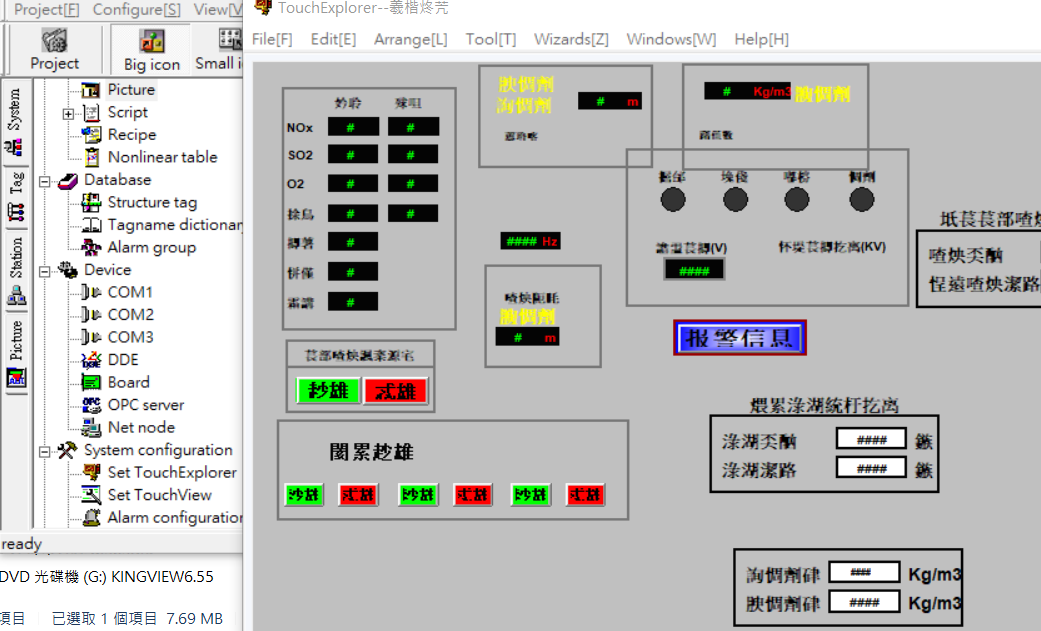Switch to Big icon view

click(x=151, y=49)
